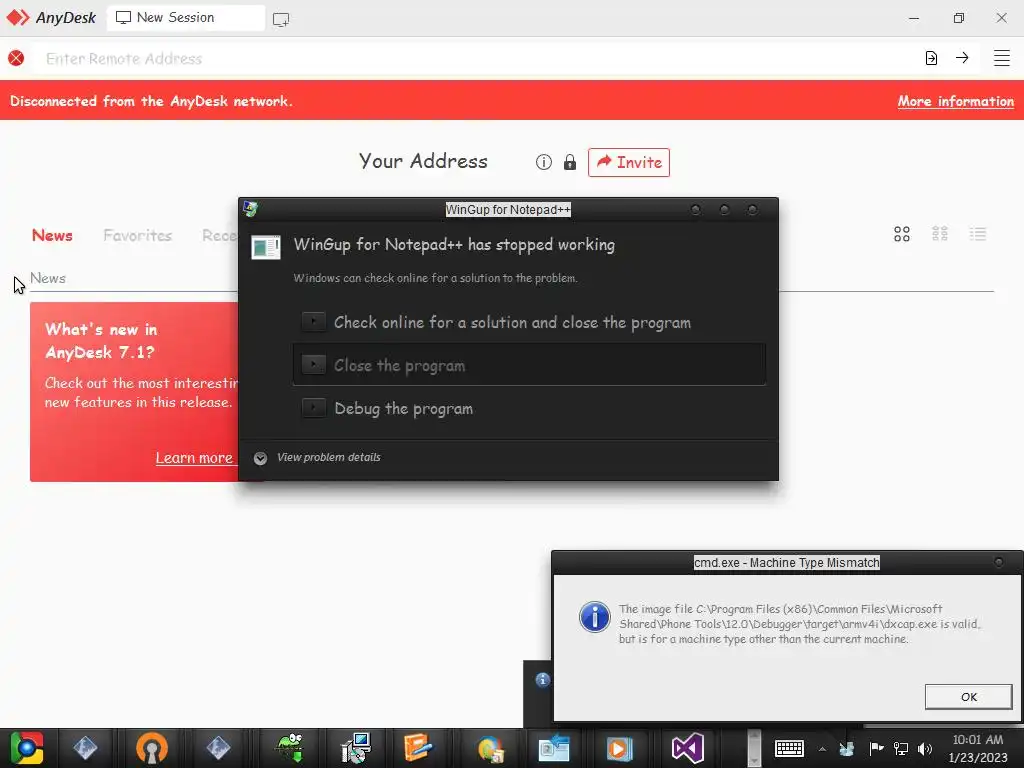Choose Debug the program
1024x768 pixels.
coord(529,408)
